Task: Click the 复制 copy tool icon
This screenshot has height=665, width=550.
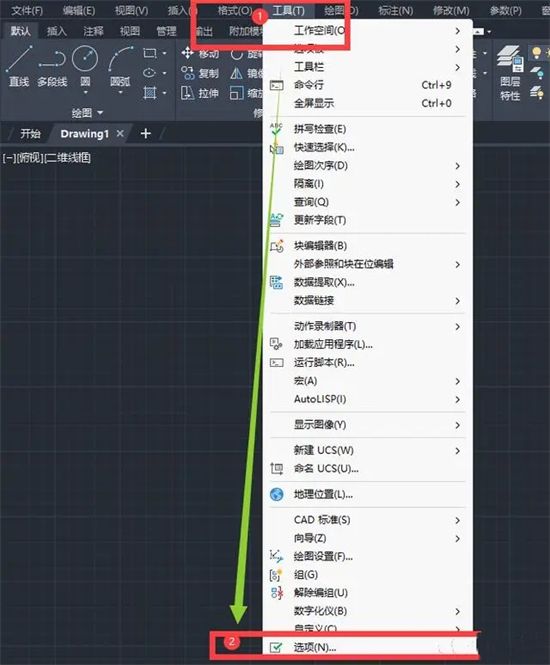Action: [x=187, y=73]
